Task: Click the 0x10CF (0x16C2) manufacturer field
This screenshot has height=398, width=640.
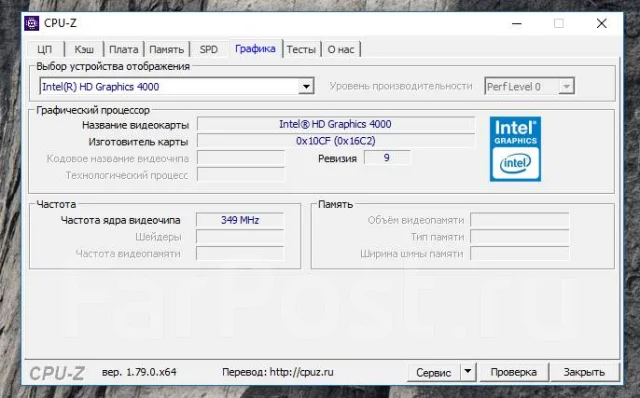Action: pyautogui.click(x=336, y=141)
